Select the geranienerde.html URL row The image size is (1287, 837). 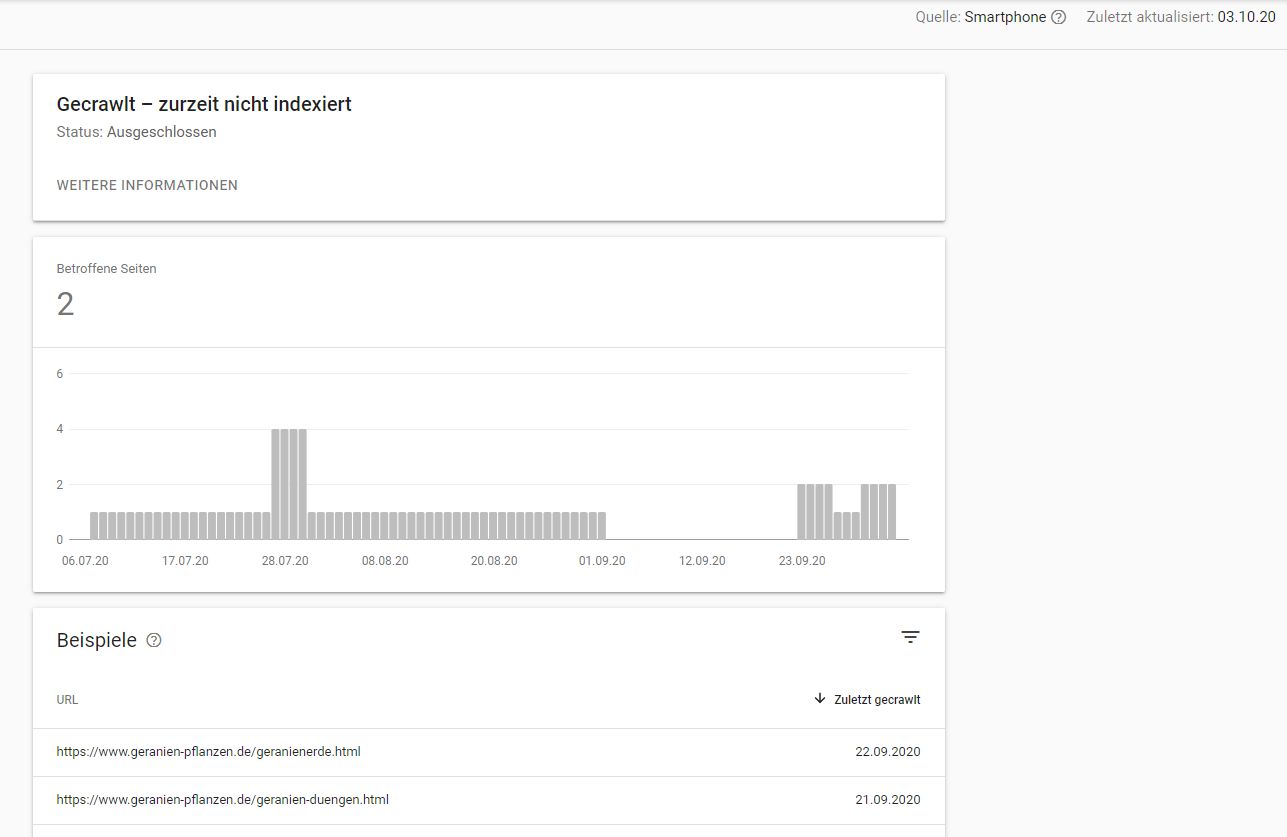click(x=208, y=752)
